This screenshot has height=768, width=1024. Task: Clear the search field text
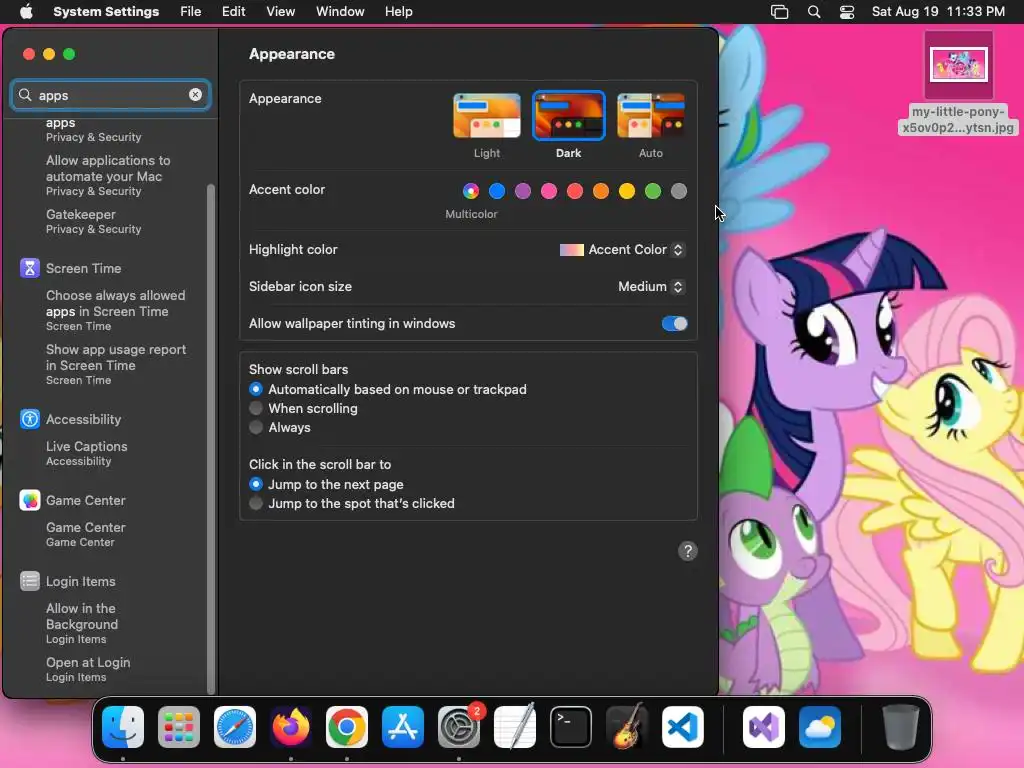click(x=195, y=95)
